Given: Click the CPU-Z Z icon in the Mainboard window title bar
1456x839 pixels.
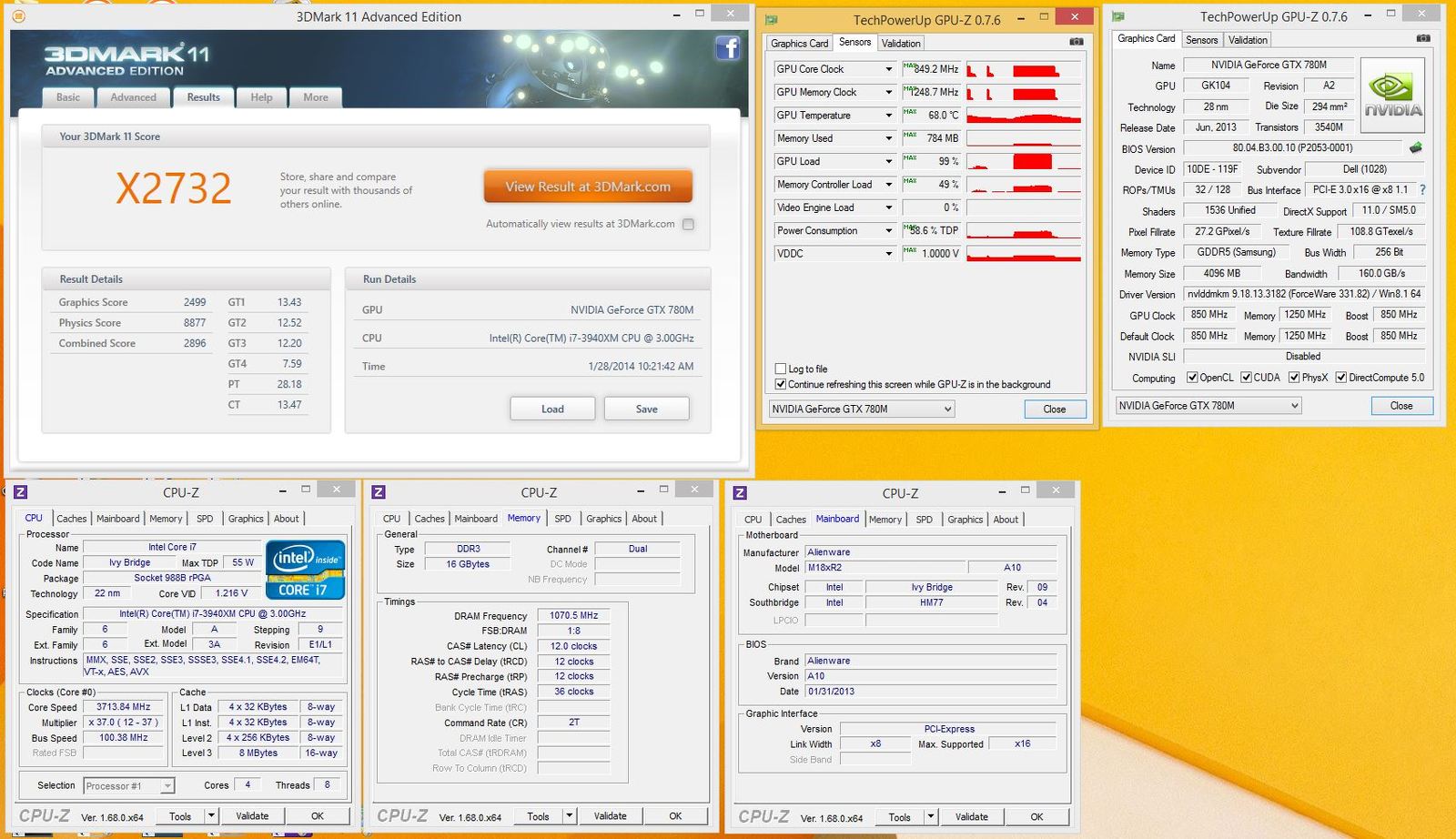Looking at the screenshot, I should point(740,493).
